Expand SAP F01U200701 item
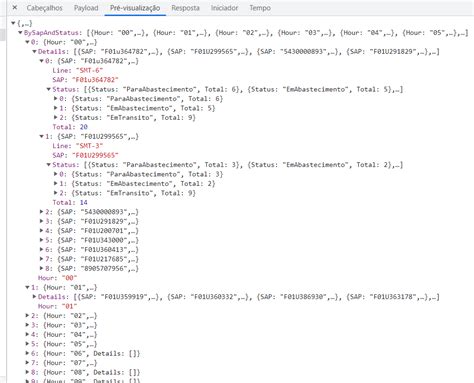The height and width of the screenshot is (383, 474). pyautogui.click(x=42, y=230)
